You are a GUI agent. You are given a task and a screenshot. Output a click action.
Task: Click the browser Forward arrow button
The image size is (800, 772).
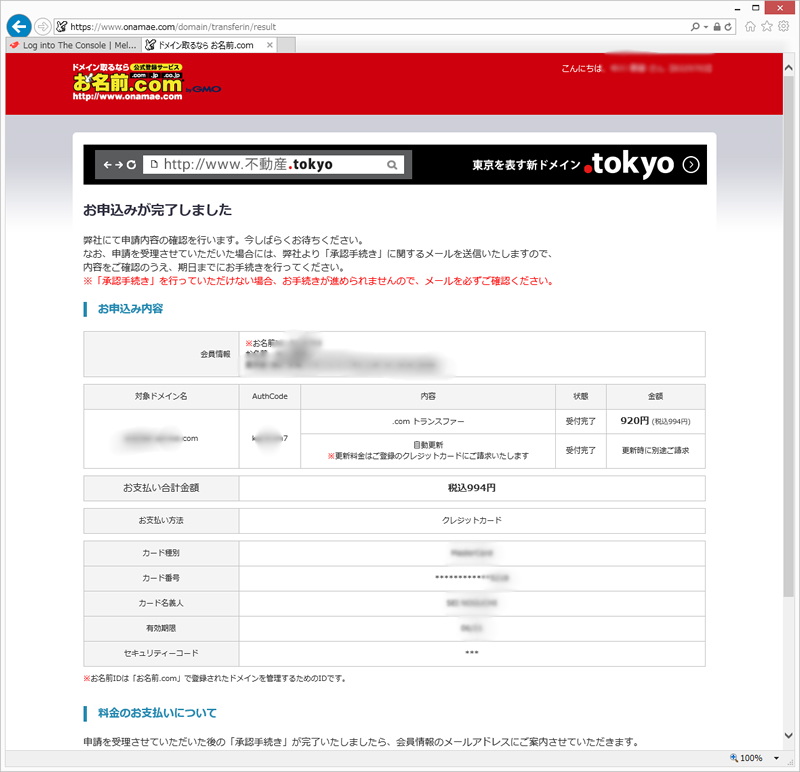click(43, 27)
